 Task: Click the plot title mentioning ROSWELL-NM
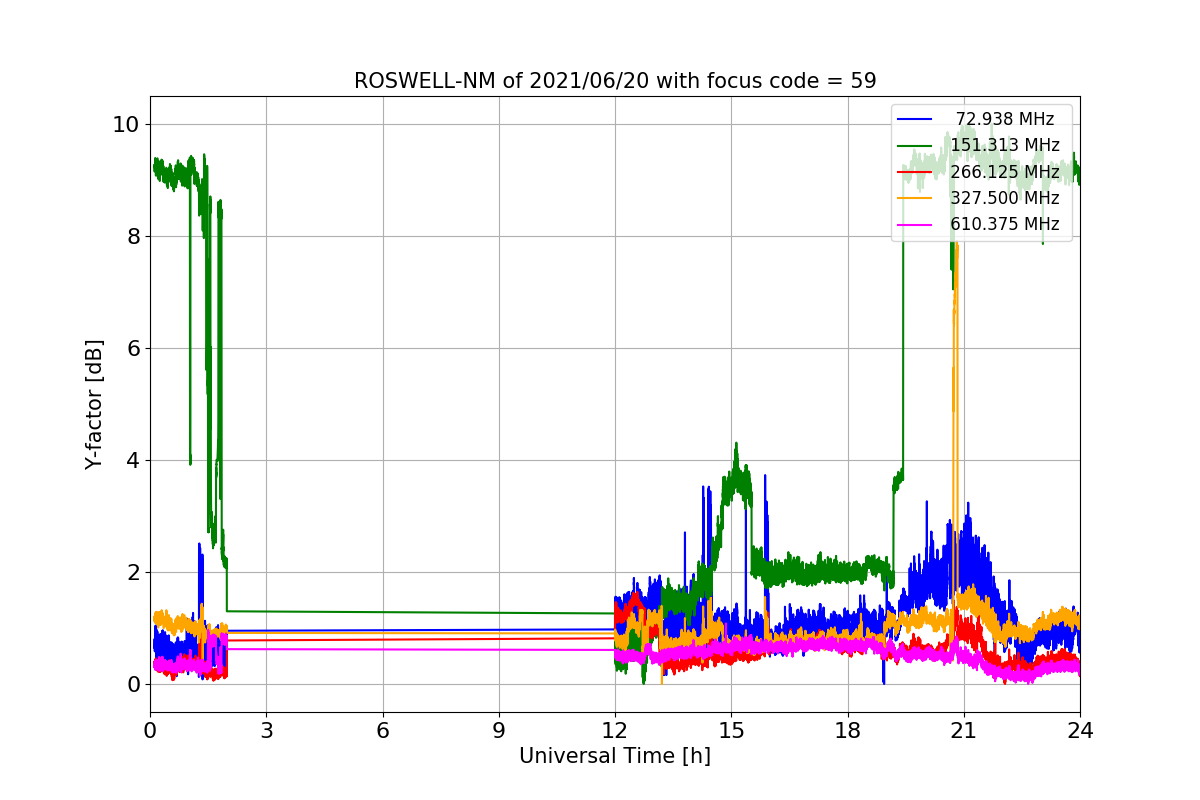pyautogui.click(x=615, y=81)
